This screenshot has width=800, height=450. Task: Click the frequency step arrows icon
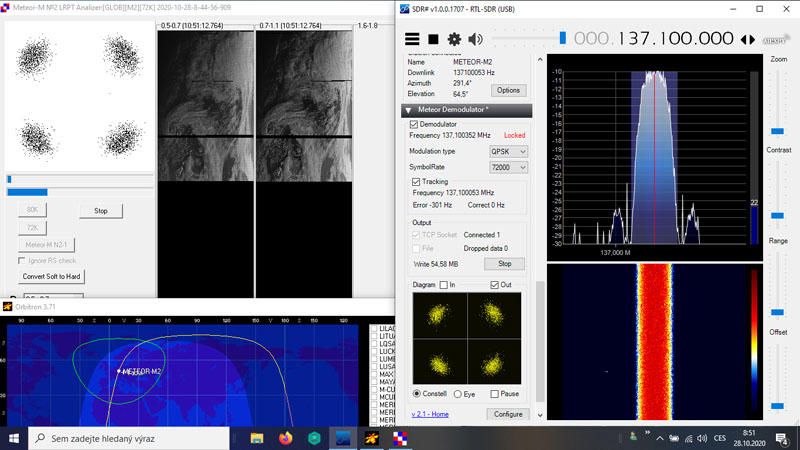(748, 39)
